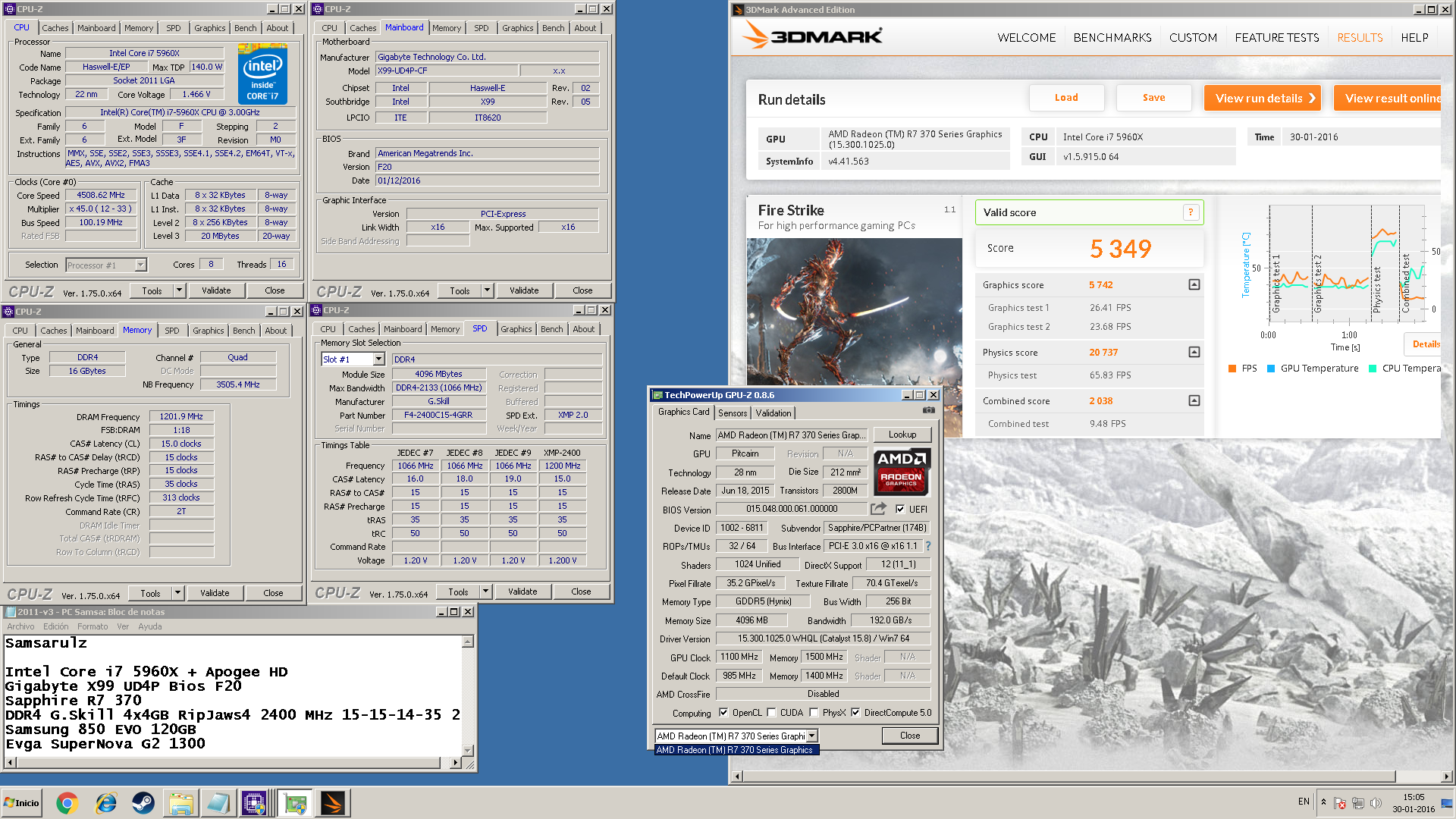Click the orange FPS legend swatch
The width and height of the screenshot is (1456, 819).
coord(1232,369)
